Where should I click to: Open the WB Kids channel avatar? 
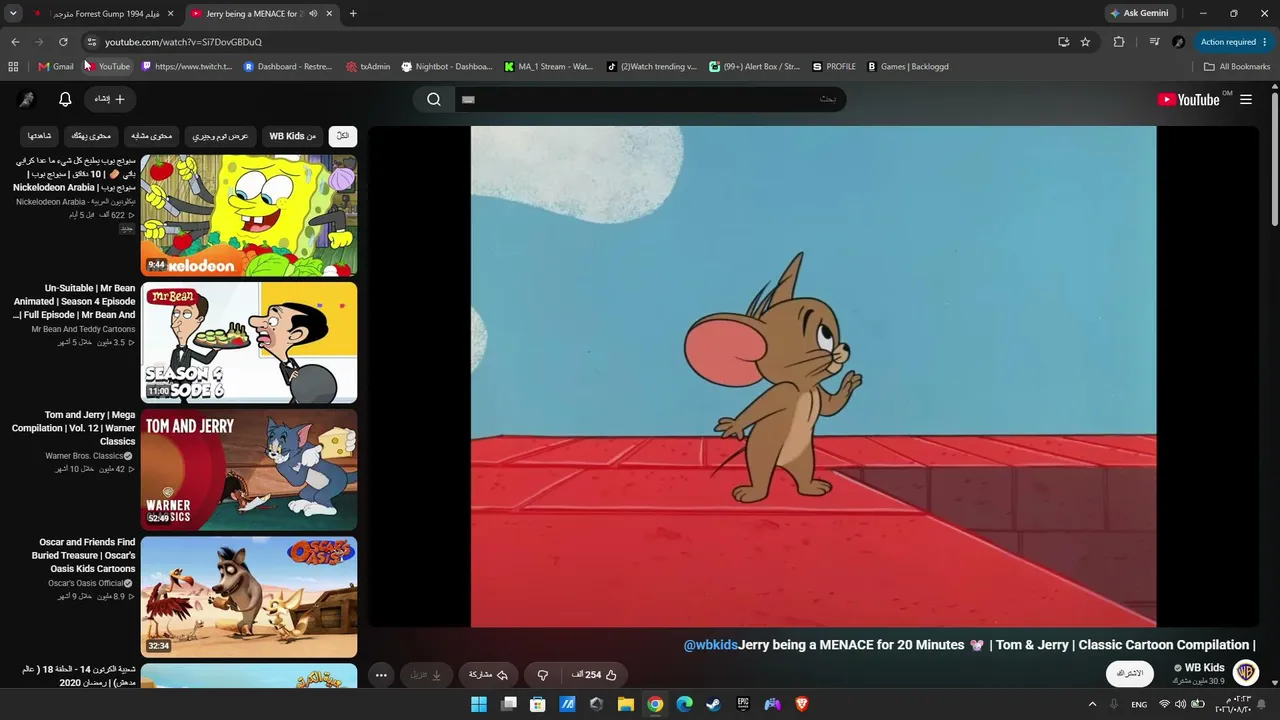click(1245, 672)
